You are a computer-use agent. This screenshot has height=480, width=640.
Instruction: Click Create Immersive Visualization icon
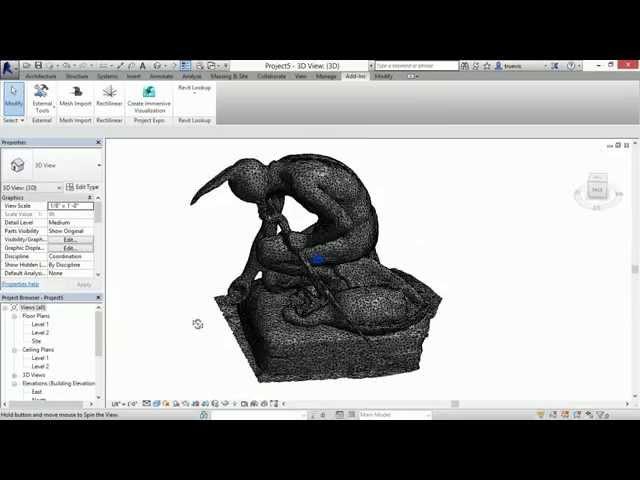pyautogui.click(x=149, y=91)
